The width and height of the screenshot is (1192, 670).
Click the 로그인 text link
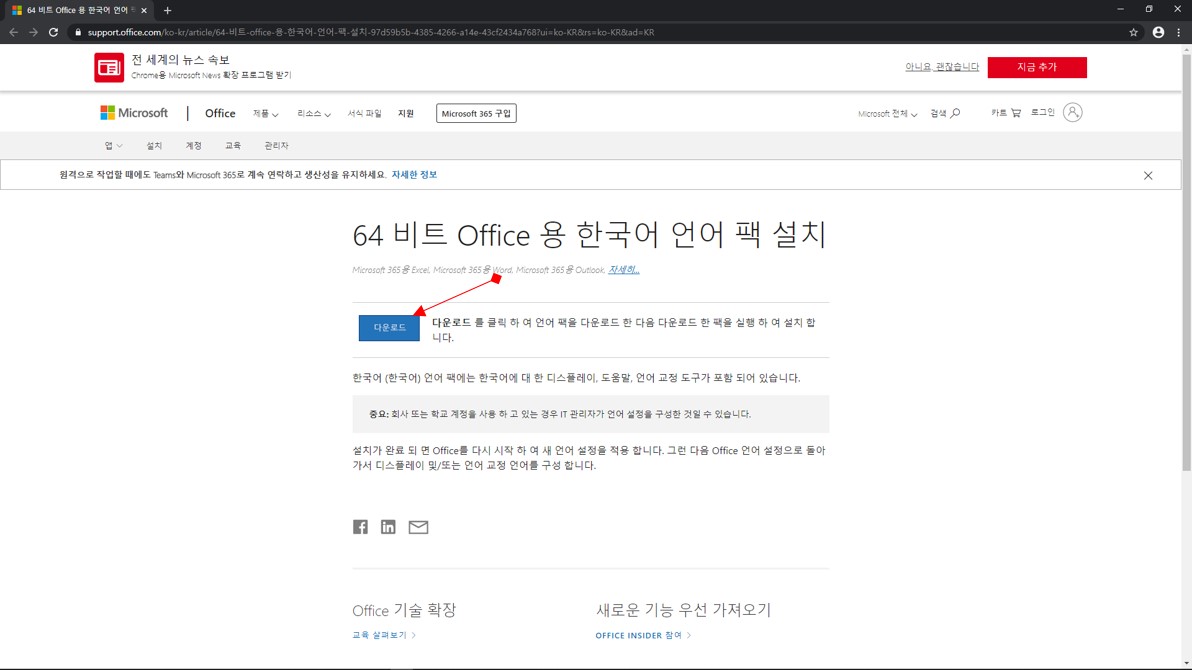point(1042,113)
